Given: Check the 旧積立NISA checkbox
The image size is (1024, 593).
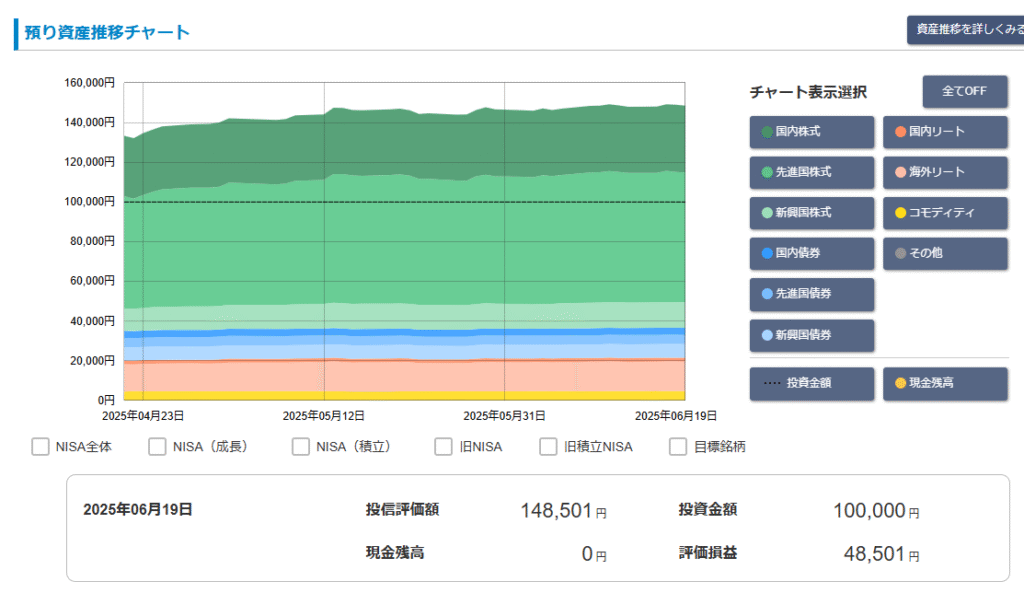Looking at the screenshot, I should pyautogui.click(x=548, y=447).
